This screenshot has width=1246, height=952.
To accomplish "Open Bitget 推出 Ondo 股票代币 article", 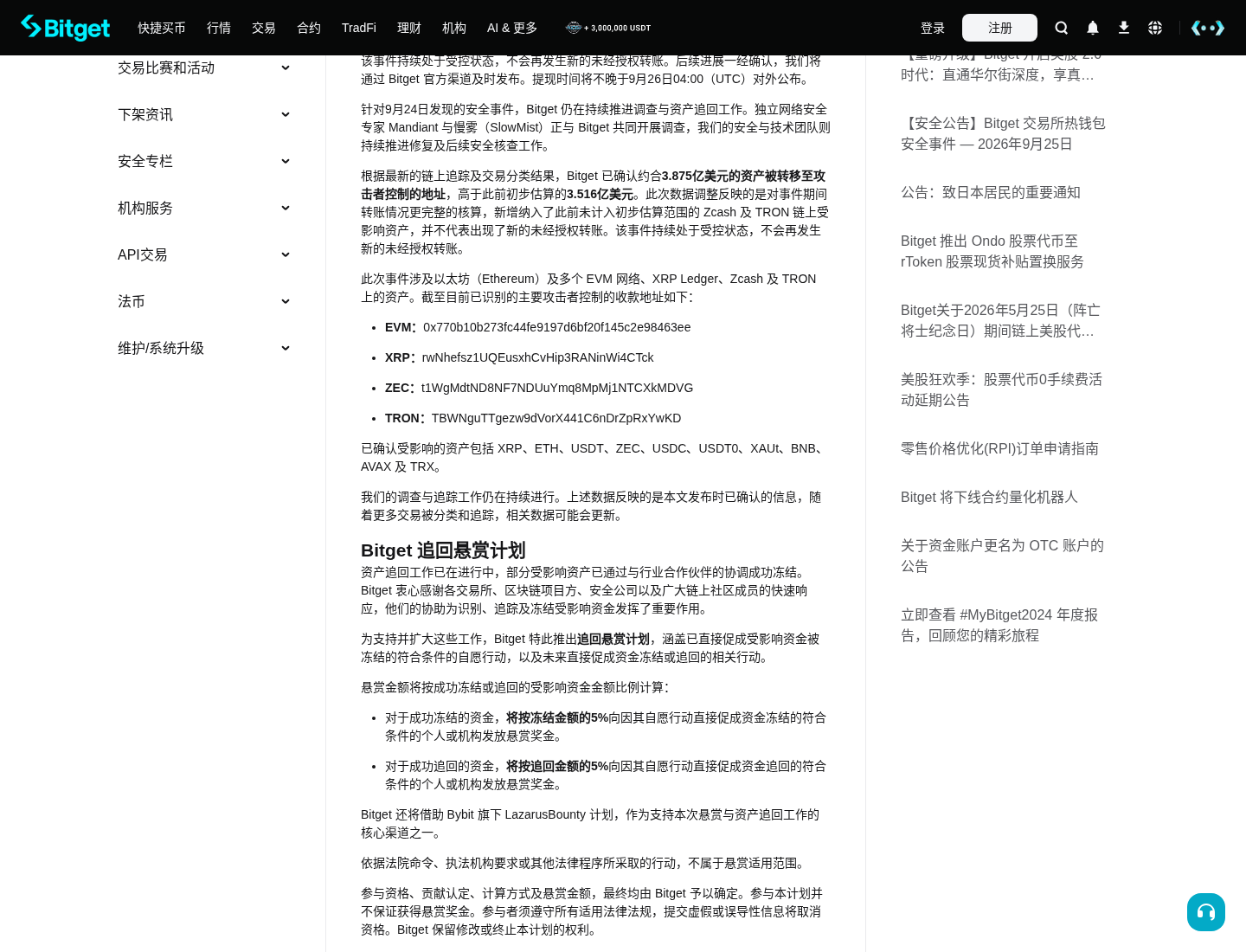I will click(x=992, y=251).
